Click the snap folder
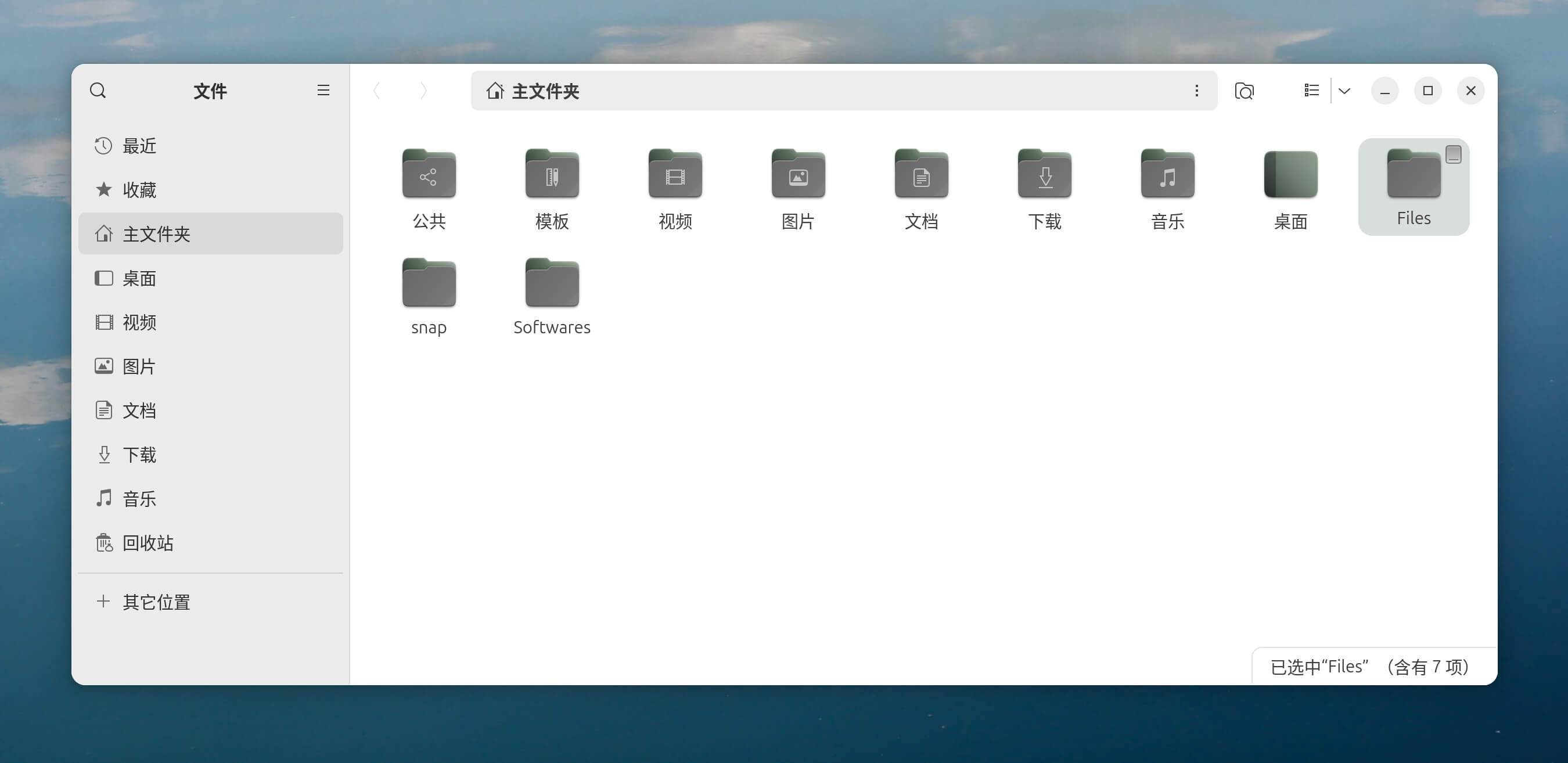 [429, 283]
